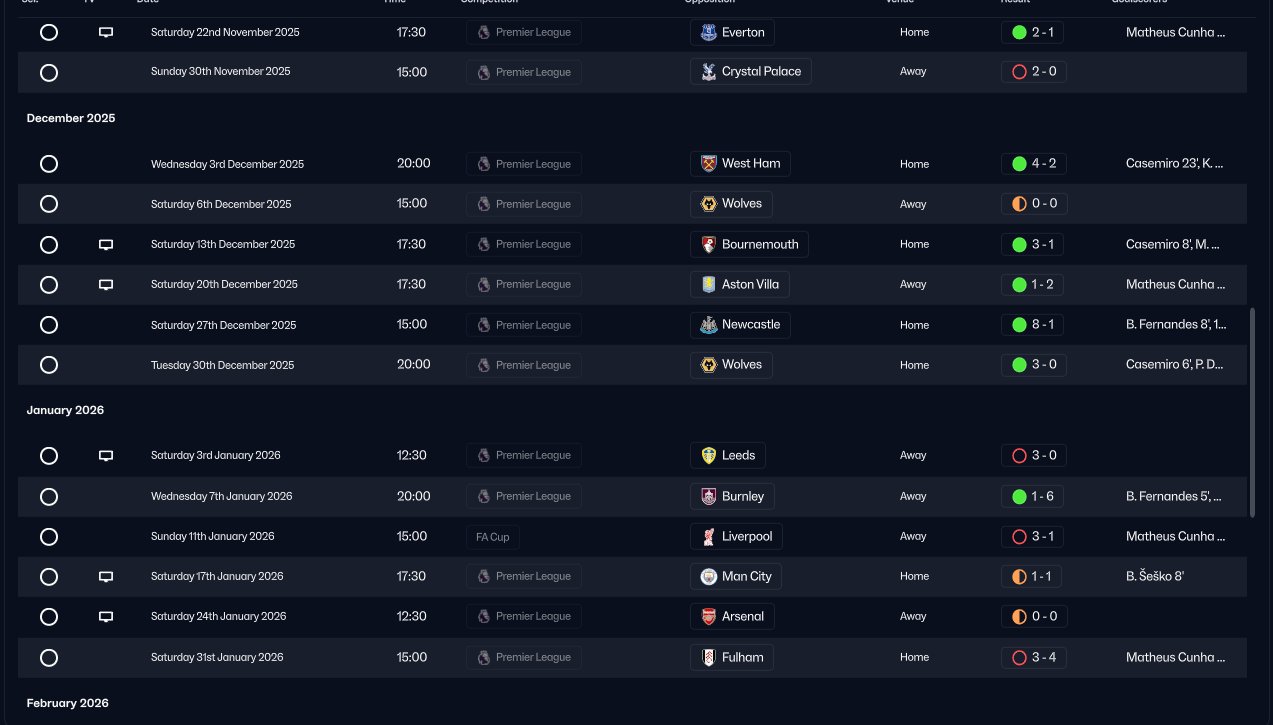
Task: Click the TV broadcast icon on Arsenal fixture
Action: 106,617
